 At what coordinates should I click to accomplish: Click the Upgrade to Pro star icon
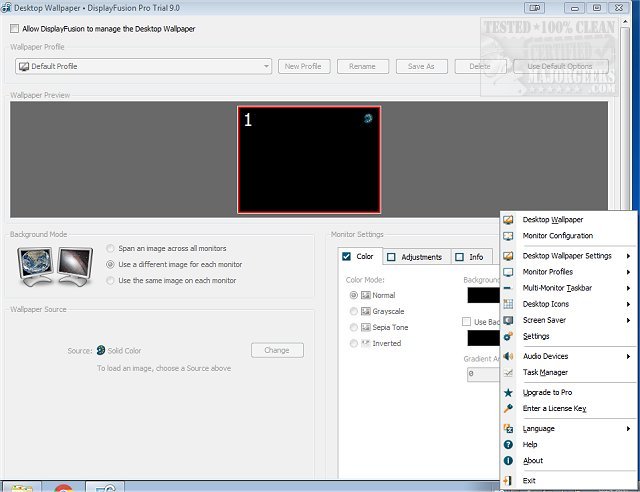pyautogui.click(x=509, y=393)
